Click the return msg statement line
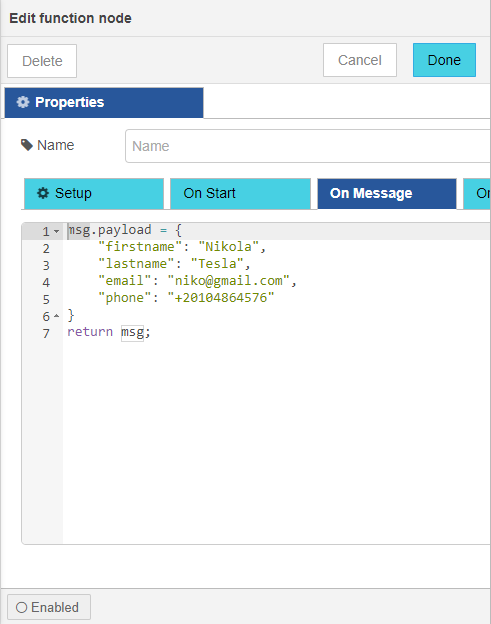The height and width of the screenshot is (624, 491). click(x=109, y=332)
